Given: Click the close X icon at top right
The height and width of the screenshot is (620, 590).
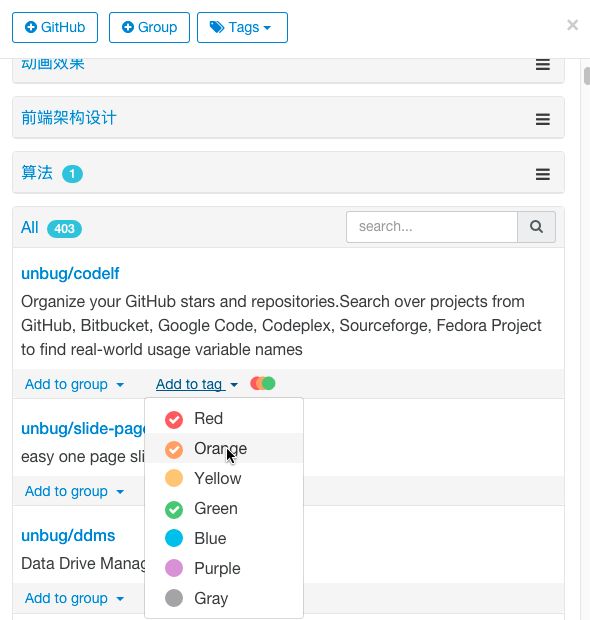Looking at the screenshot, I should [x=572, y=25].
